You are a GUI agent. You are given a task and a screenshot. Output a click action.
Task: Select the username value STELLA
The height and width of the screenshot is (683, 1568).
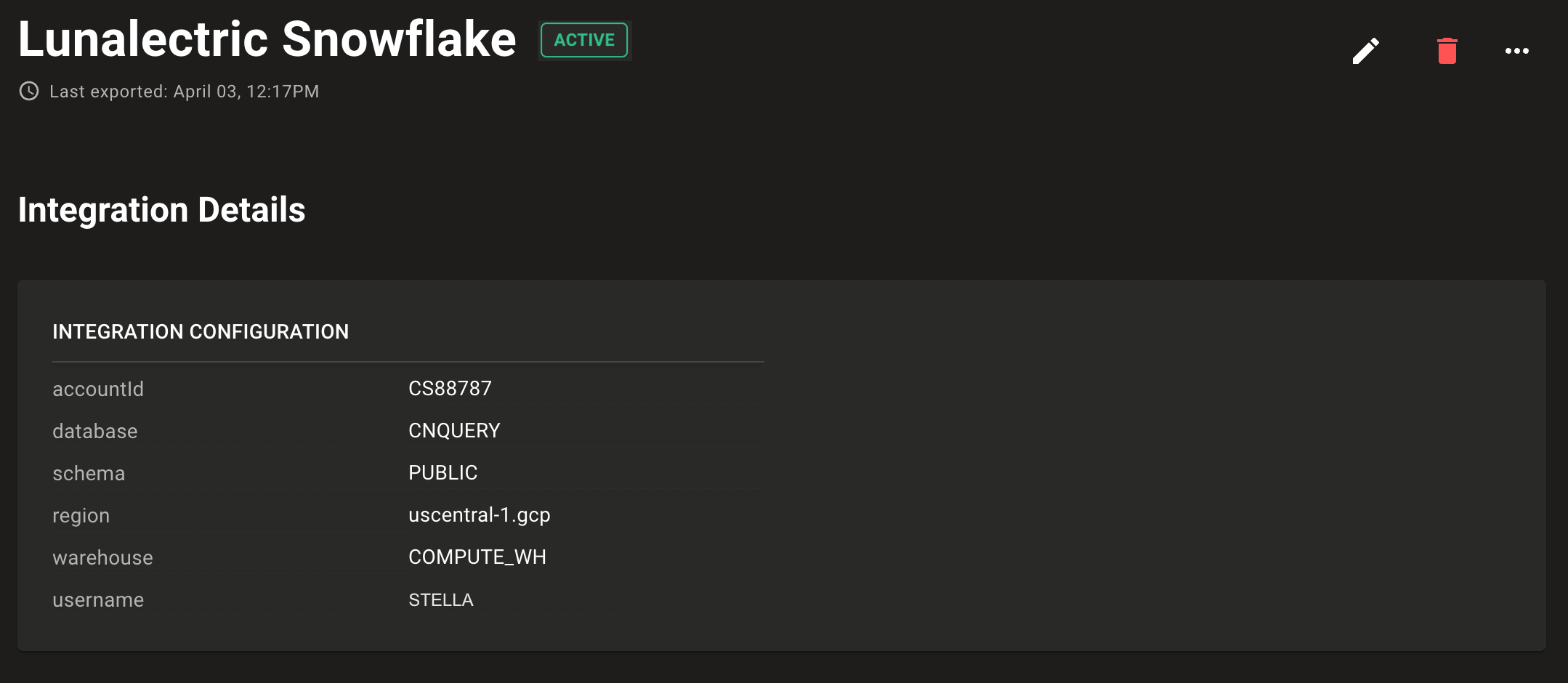440,599
